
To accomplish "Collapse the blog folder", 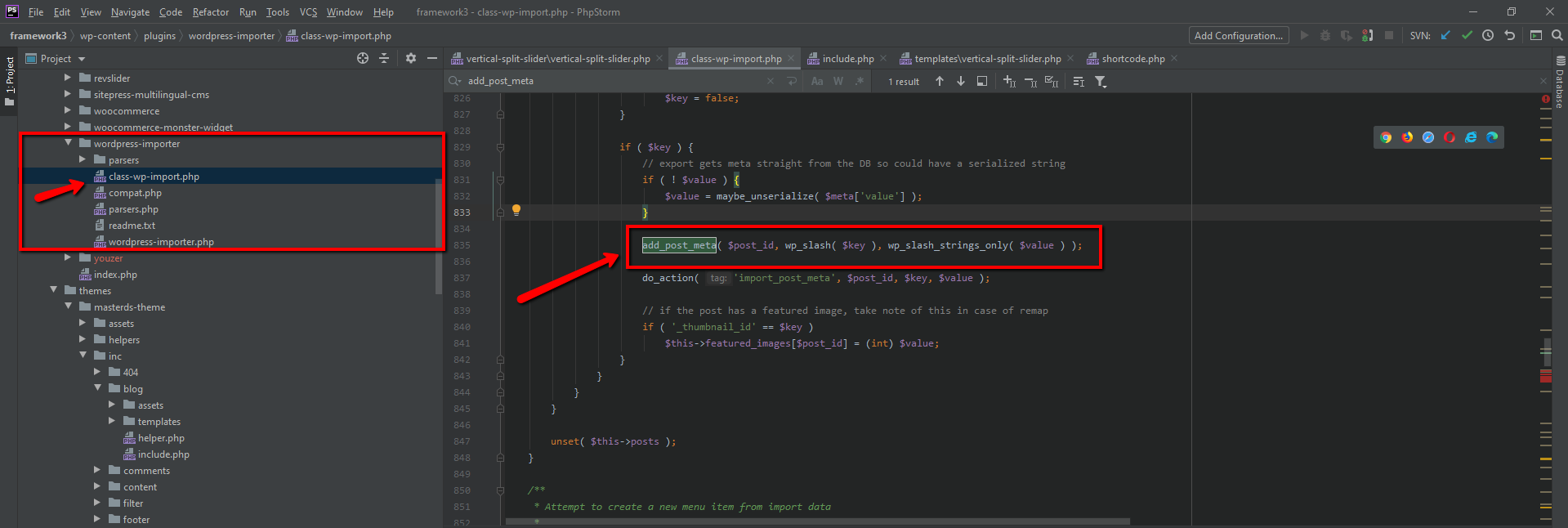I will point(97,388).
